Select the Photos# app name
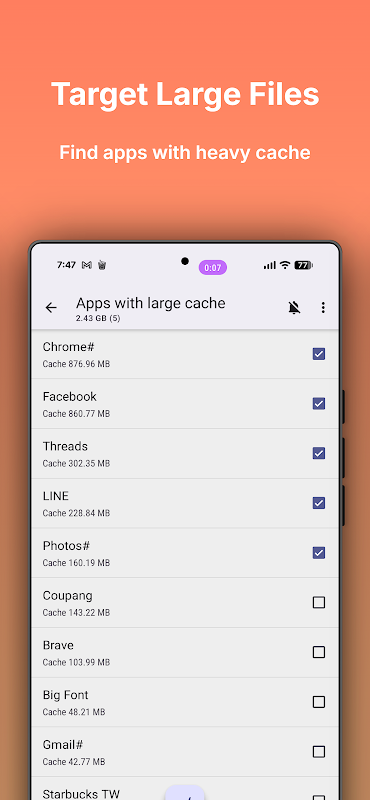The height and width of the screenshot is (800, 370). 66,546
